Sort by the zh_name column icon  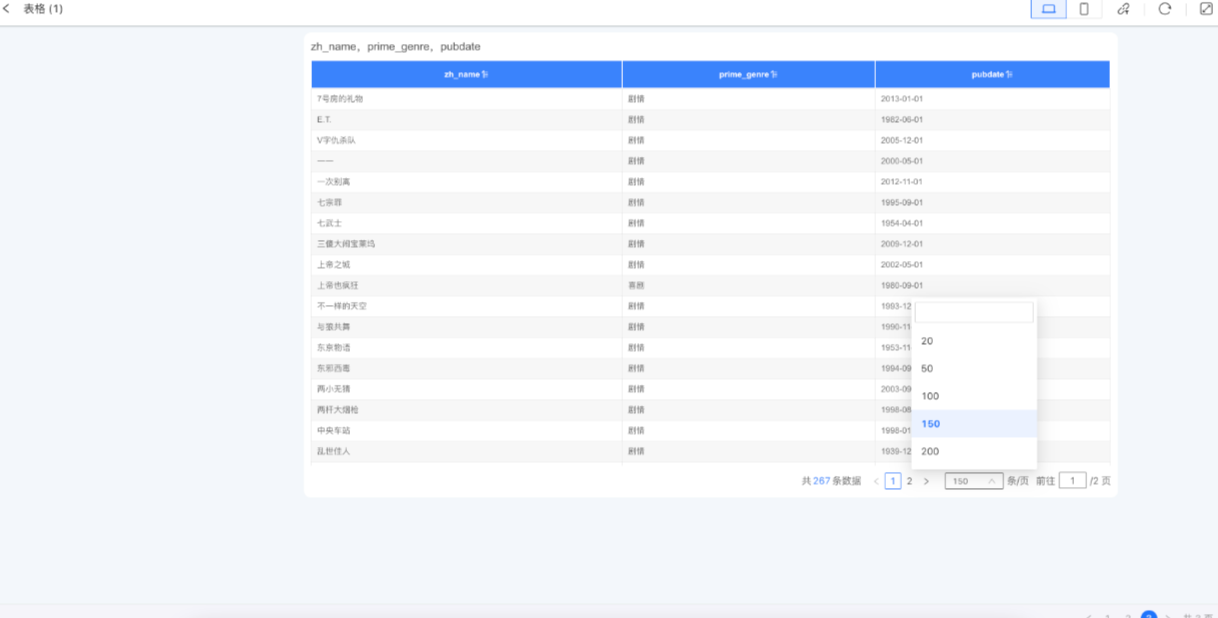(485, 75)
